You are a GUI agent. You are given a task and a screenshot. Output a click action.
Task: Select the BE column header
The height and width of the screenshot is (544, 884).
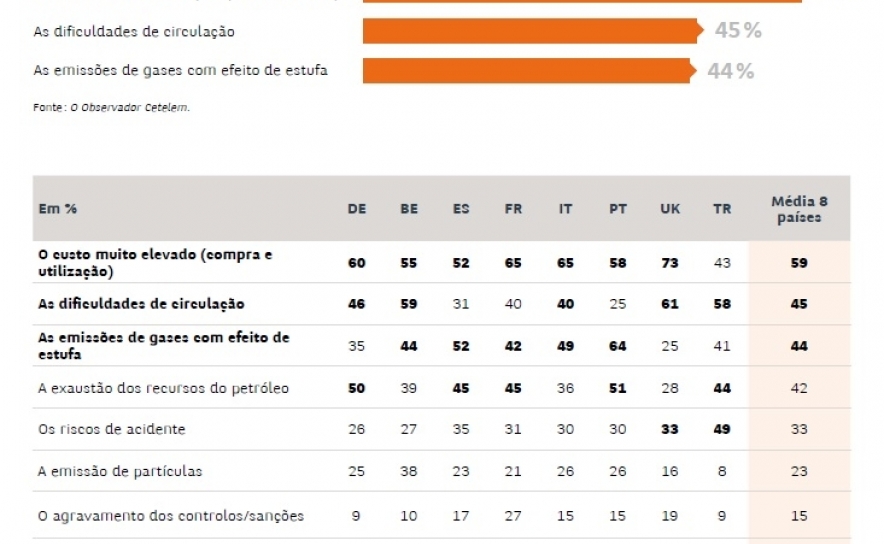coord(409,209)
